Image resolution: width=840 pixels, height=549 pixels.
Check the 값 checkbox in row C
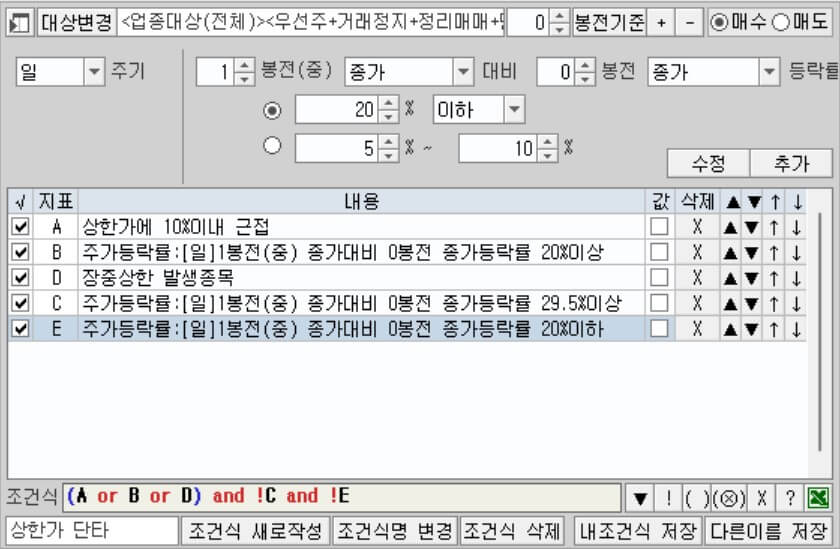point(659,303)
